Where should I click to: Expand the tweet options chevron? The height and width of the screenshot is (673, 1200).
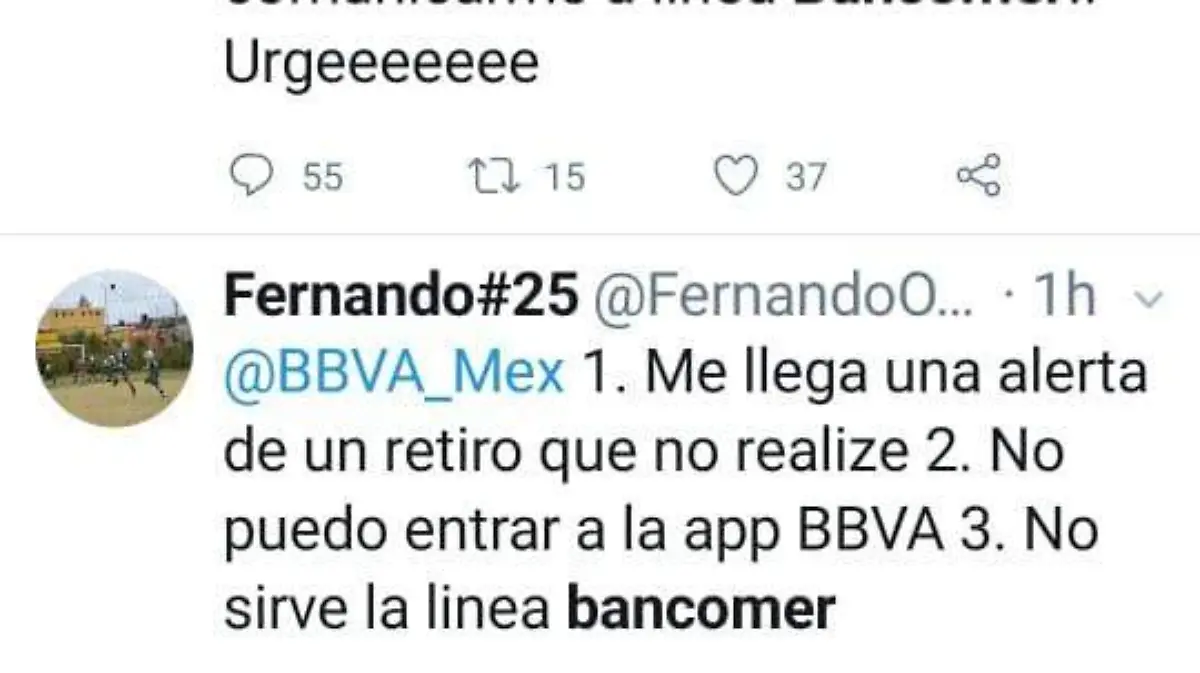1151,298
